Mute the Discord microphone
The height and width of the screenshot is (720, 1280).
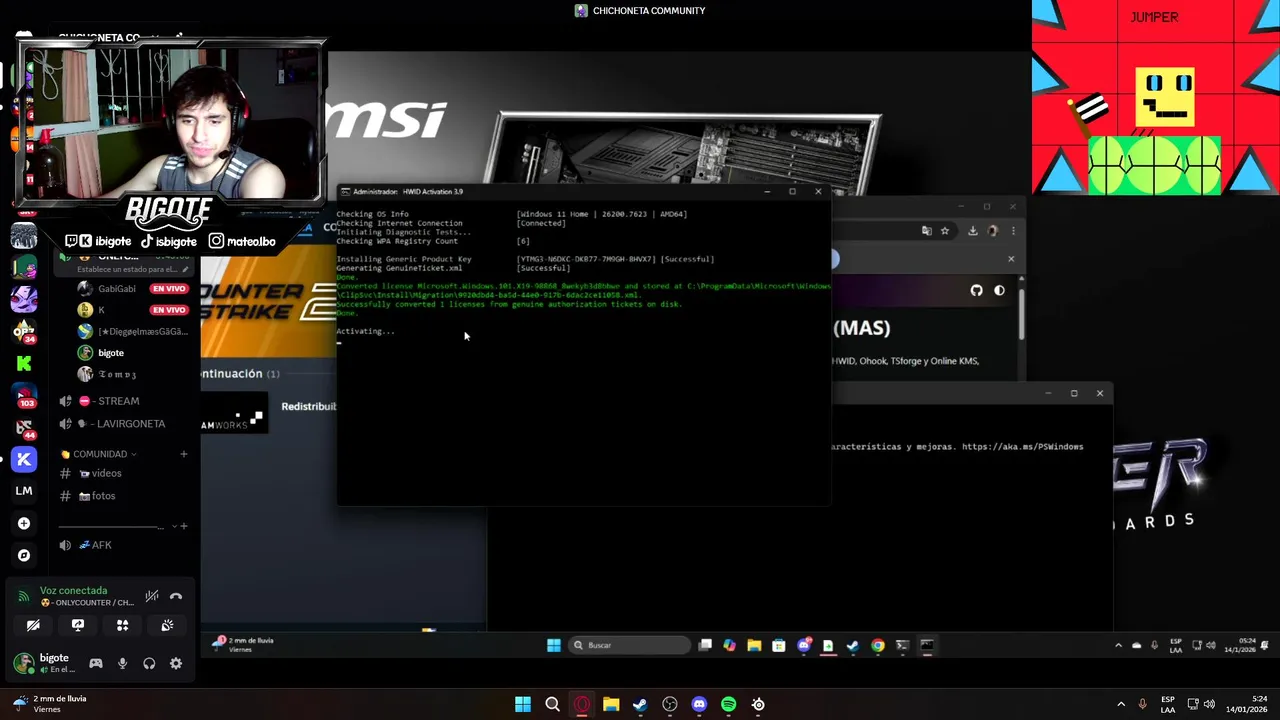pyautogui.click(x=123, y=663)
